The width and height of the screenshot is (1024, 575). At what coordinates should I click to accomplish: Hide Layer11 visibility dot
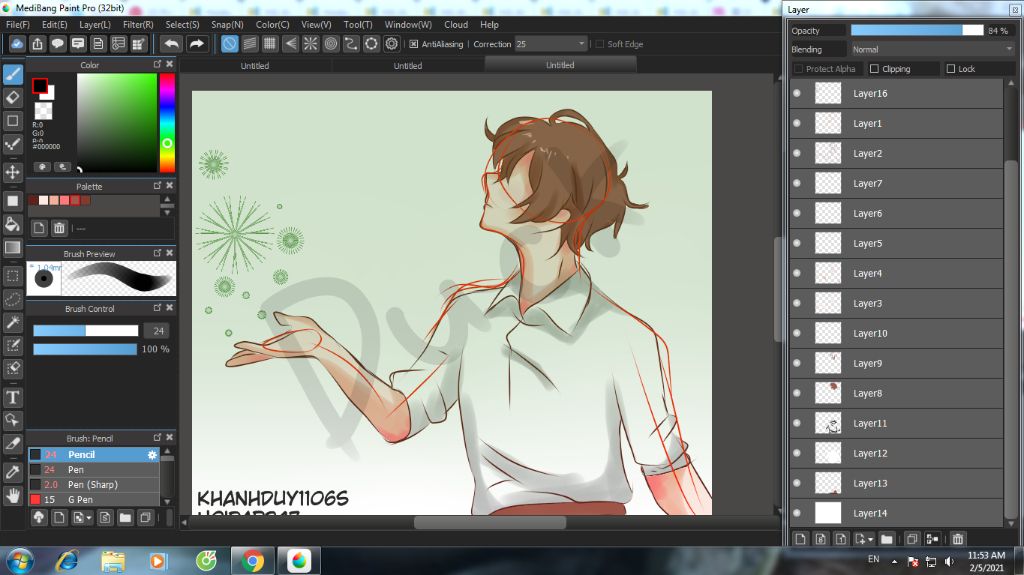point(797,423)
